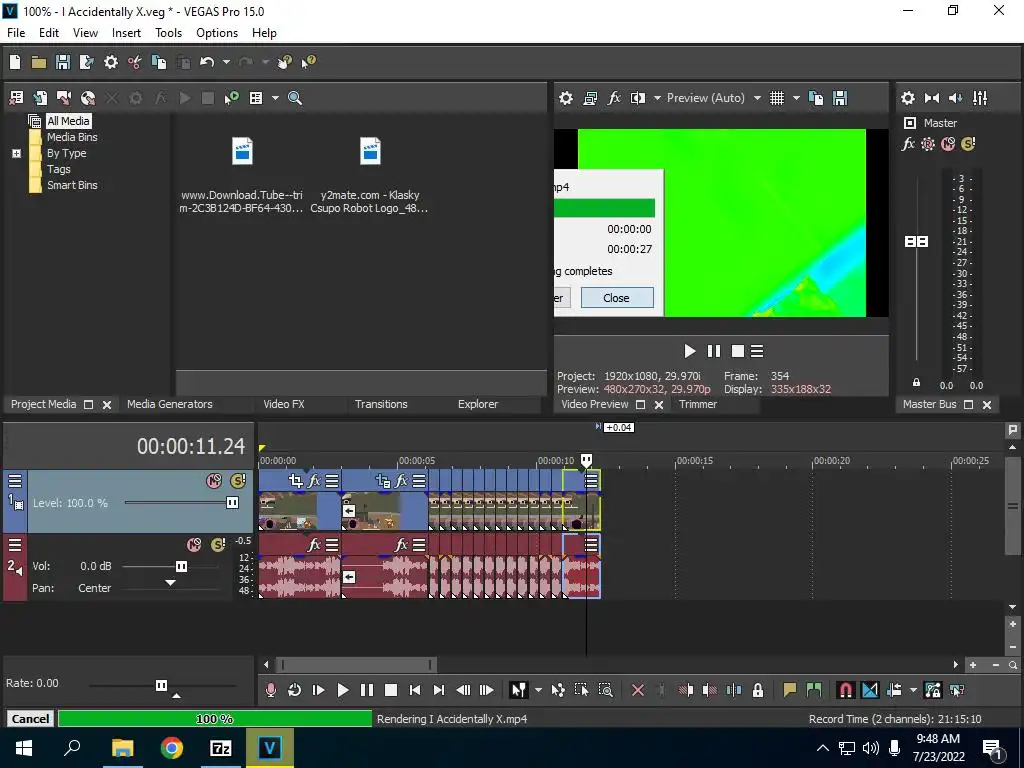Image resolution: width=1024 pixels, height=768 pixels.
Task: Copy snapshot to clipboard in preview toolbar
Action: [x=816, y=98]
